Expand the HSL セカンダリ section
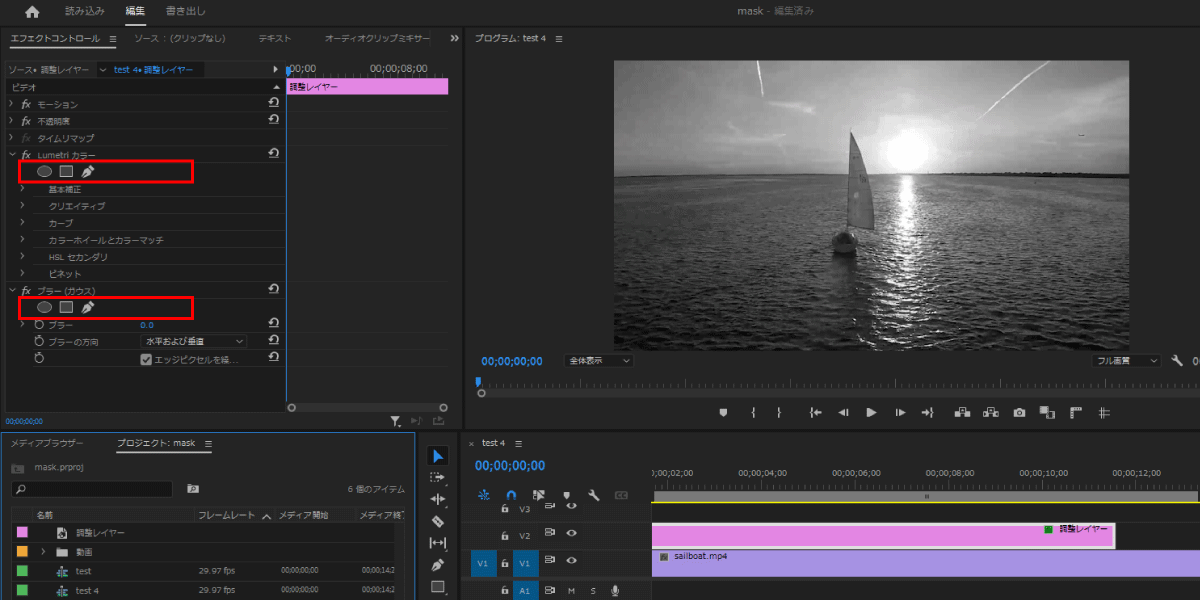Viewport: 1200px width, 600px height. coord(22,257)
